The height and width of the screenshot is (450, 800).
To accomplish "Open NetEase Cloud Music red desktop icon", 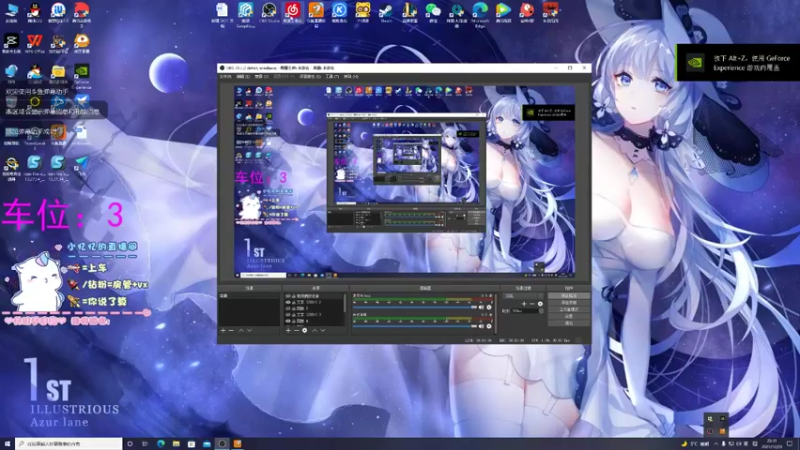I will tap(292, 11).
